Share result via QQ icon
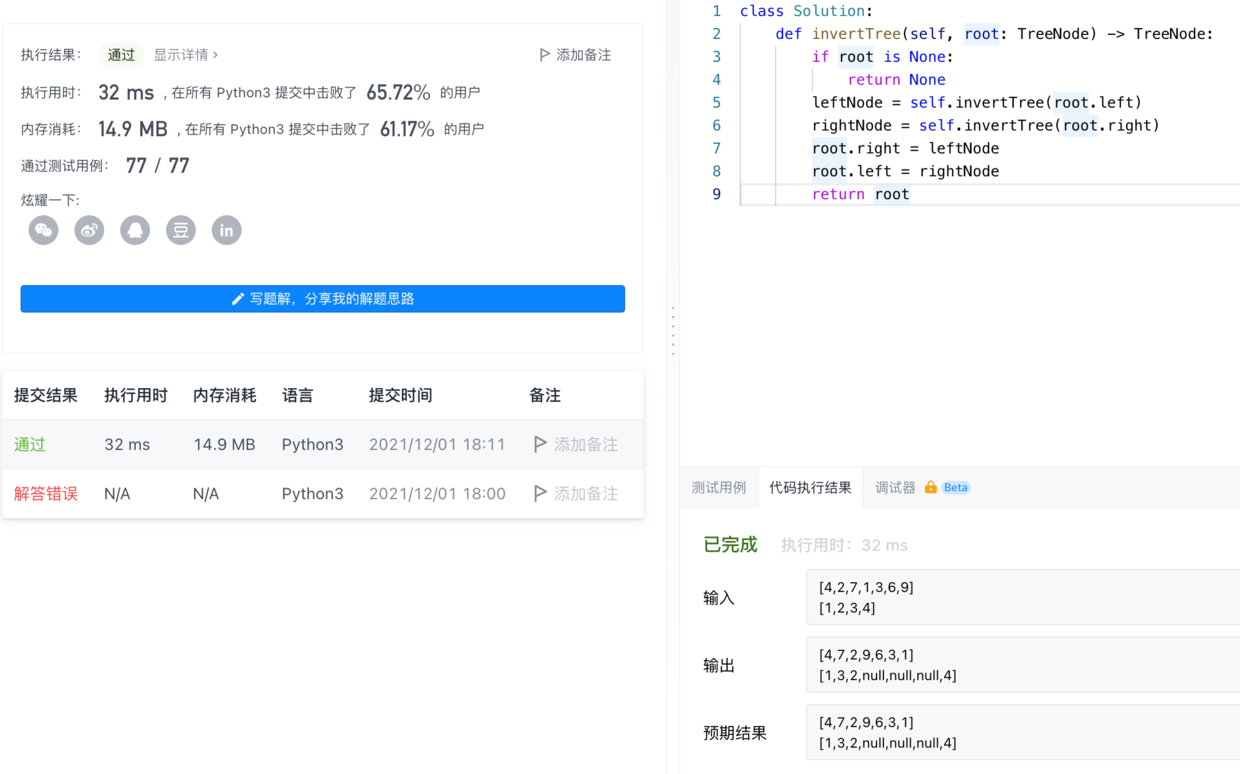This screenshot has width=1240, height=774. click(x=135, y=230)
